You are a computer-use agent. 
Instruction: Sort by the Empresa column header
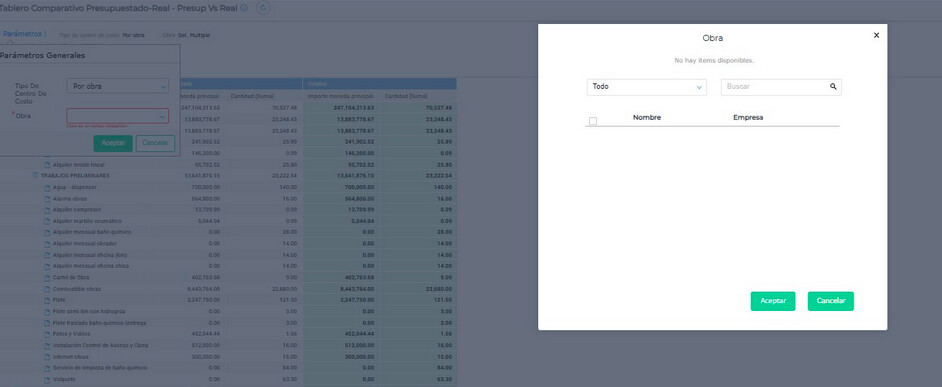click(748, 118)
